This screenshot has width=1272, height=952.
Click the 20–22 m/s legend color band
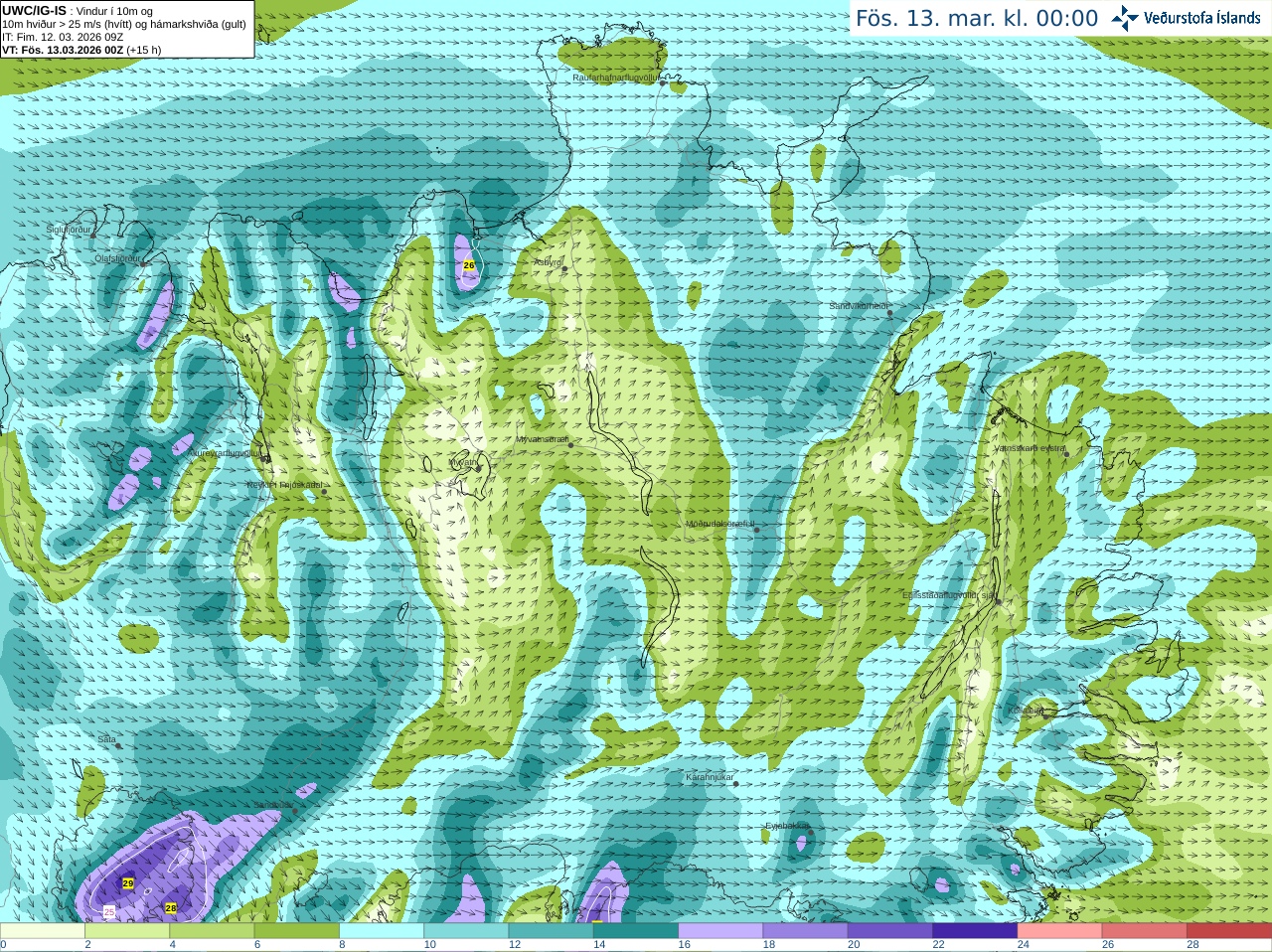(x=890, y=931)
